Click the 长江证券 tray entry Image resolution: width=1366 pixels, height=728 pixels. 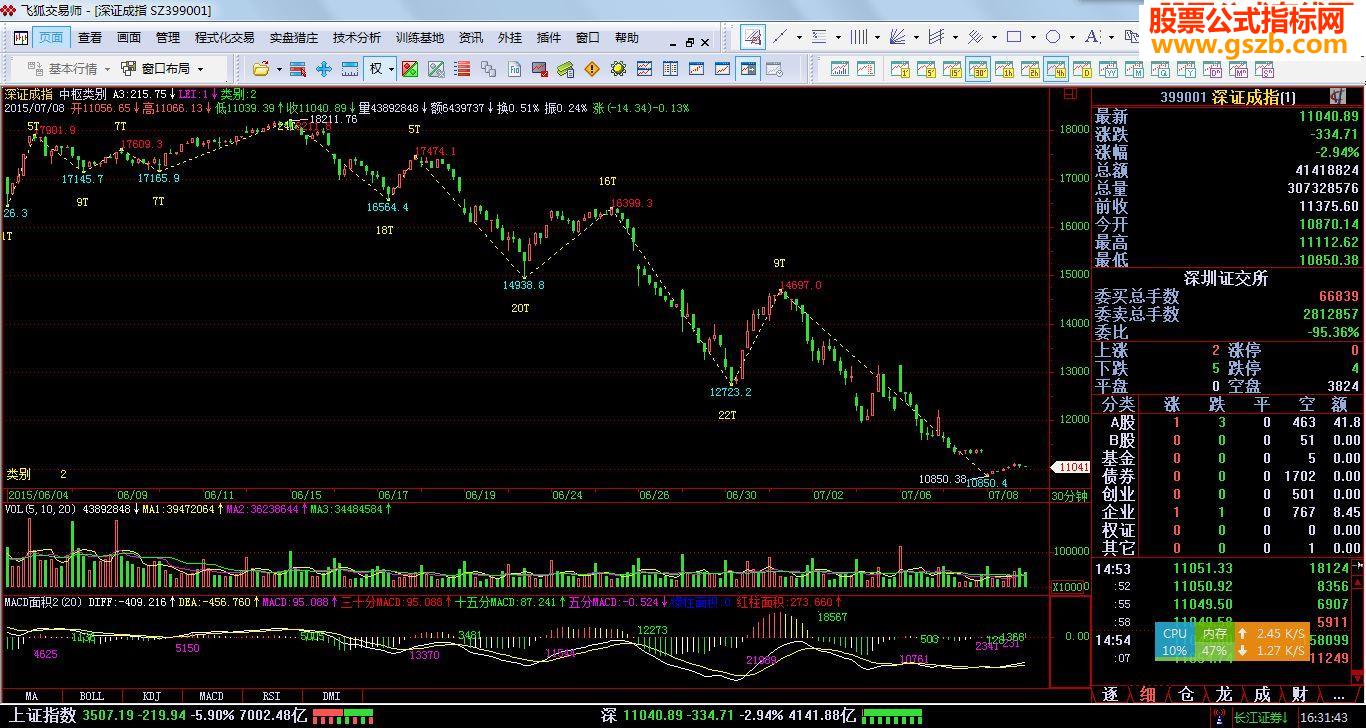(x=1260, y=717)
